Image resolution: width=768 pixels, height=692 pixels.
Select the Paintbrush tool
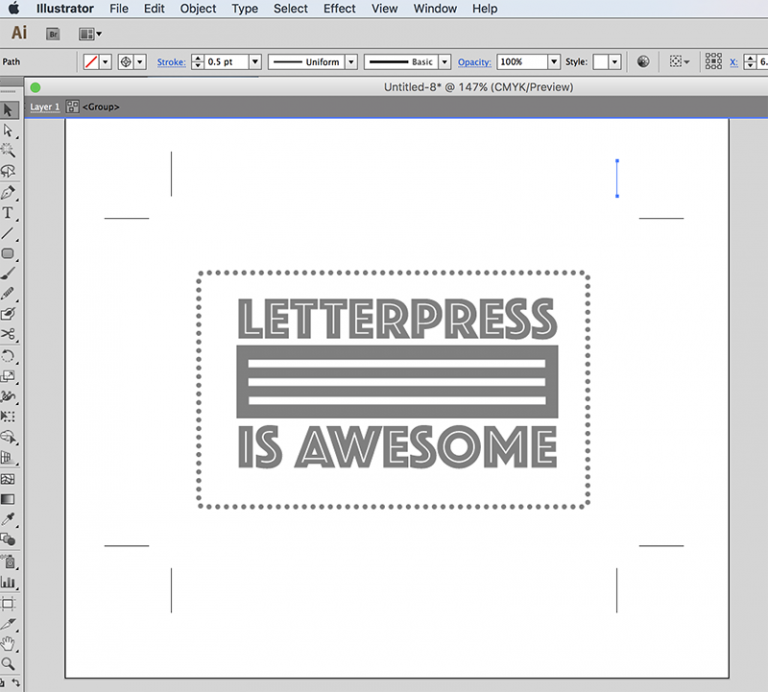click(x=8, y=273)
